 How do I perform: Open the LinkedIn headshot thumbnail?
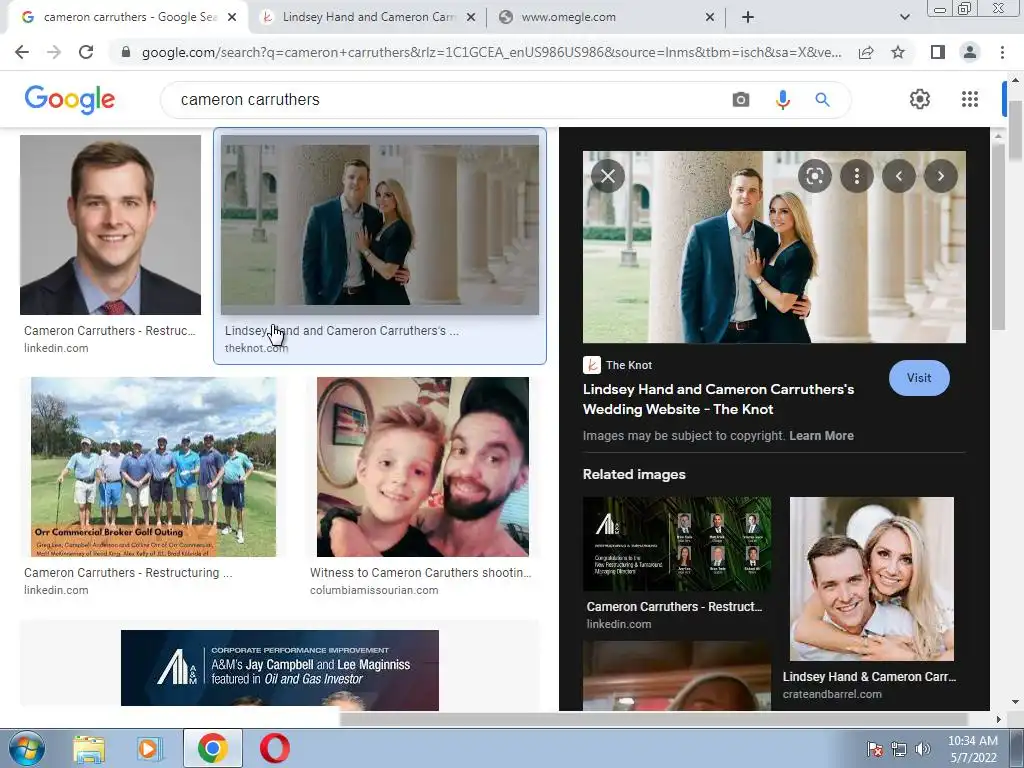pyautogui.click(x=110, y=225)
